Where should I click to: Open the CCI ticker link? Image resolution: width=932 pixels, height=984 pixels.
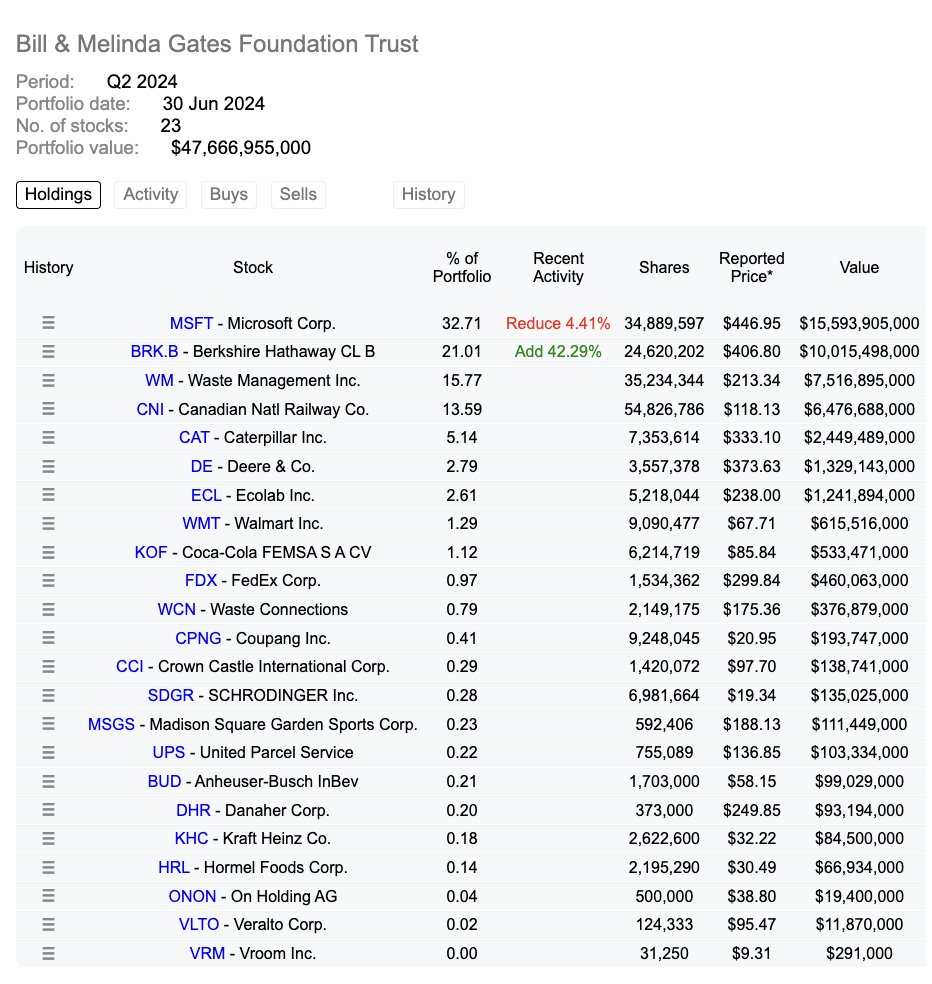pyautogui.click(x=130, y=666)
